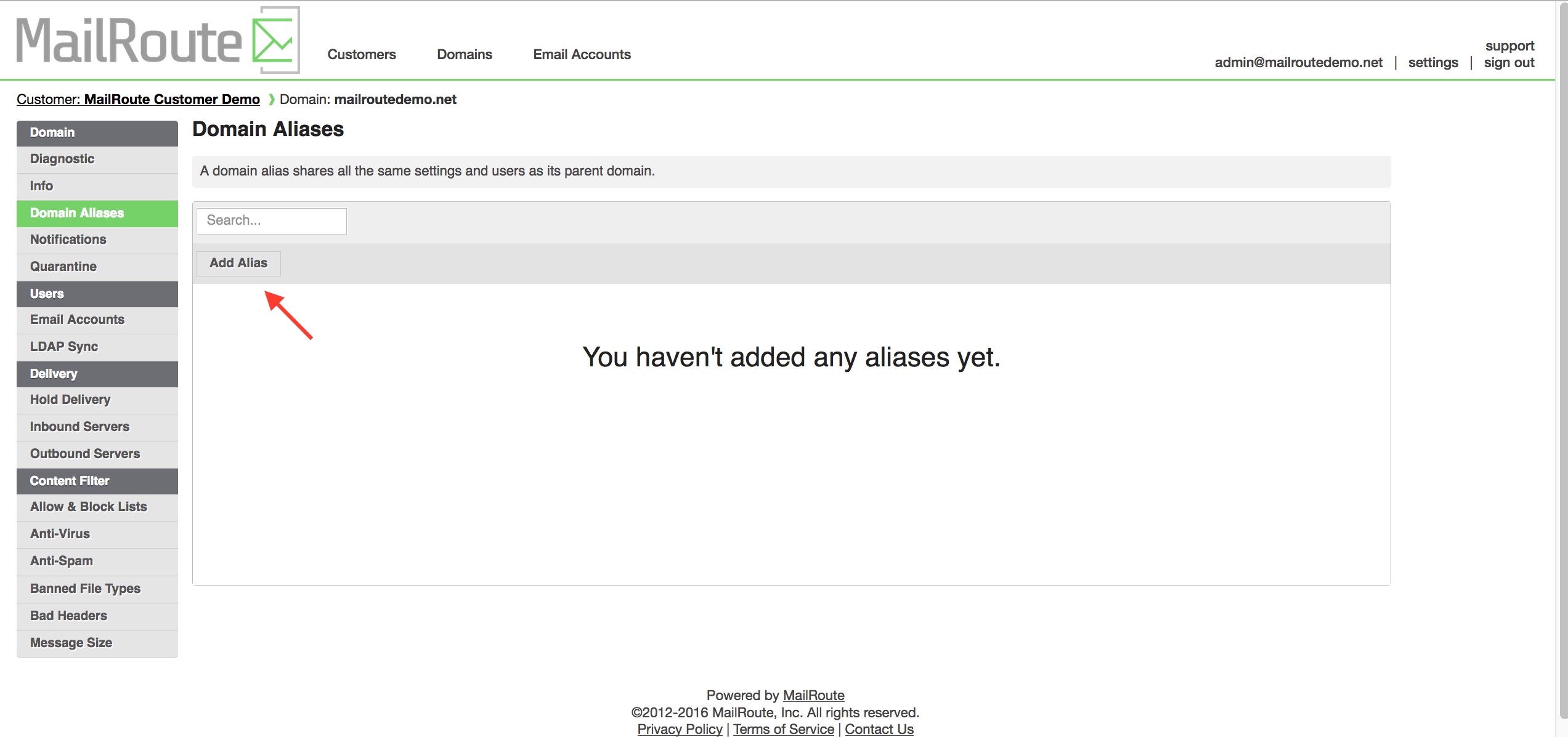Open the Diagnostic sidebar item
This screenshot has height=737, width=1568.
click(97, 159)
